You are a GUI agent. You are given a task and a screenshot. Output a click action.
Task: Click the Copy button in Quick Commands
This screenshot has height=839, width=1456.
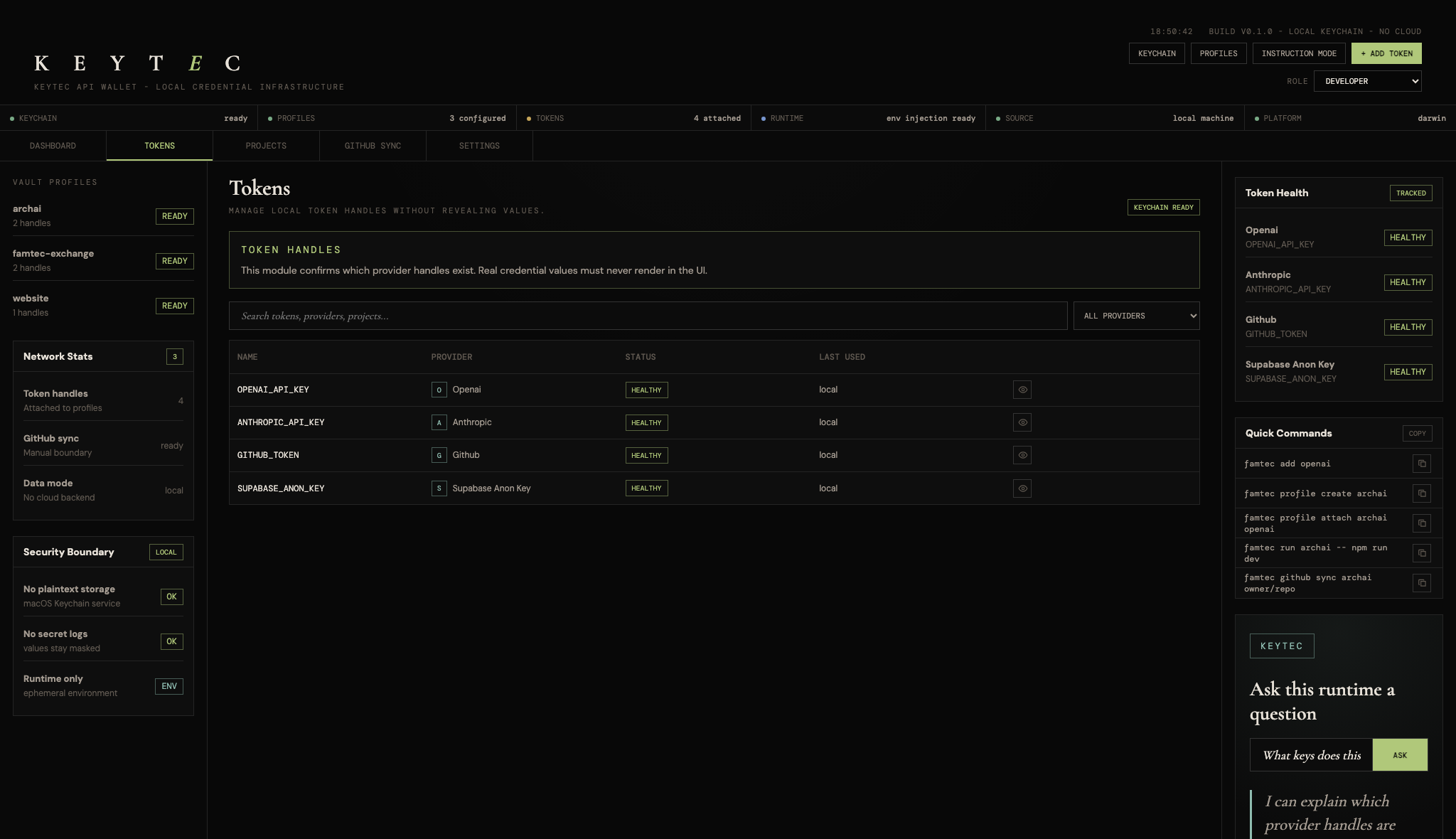(1417, 433)
